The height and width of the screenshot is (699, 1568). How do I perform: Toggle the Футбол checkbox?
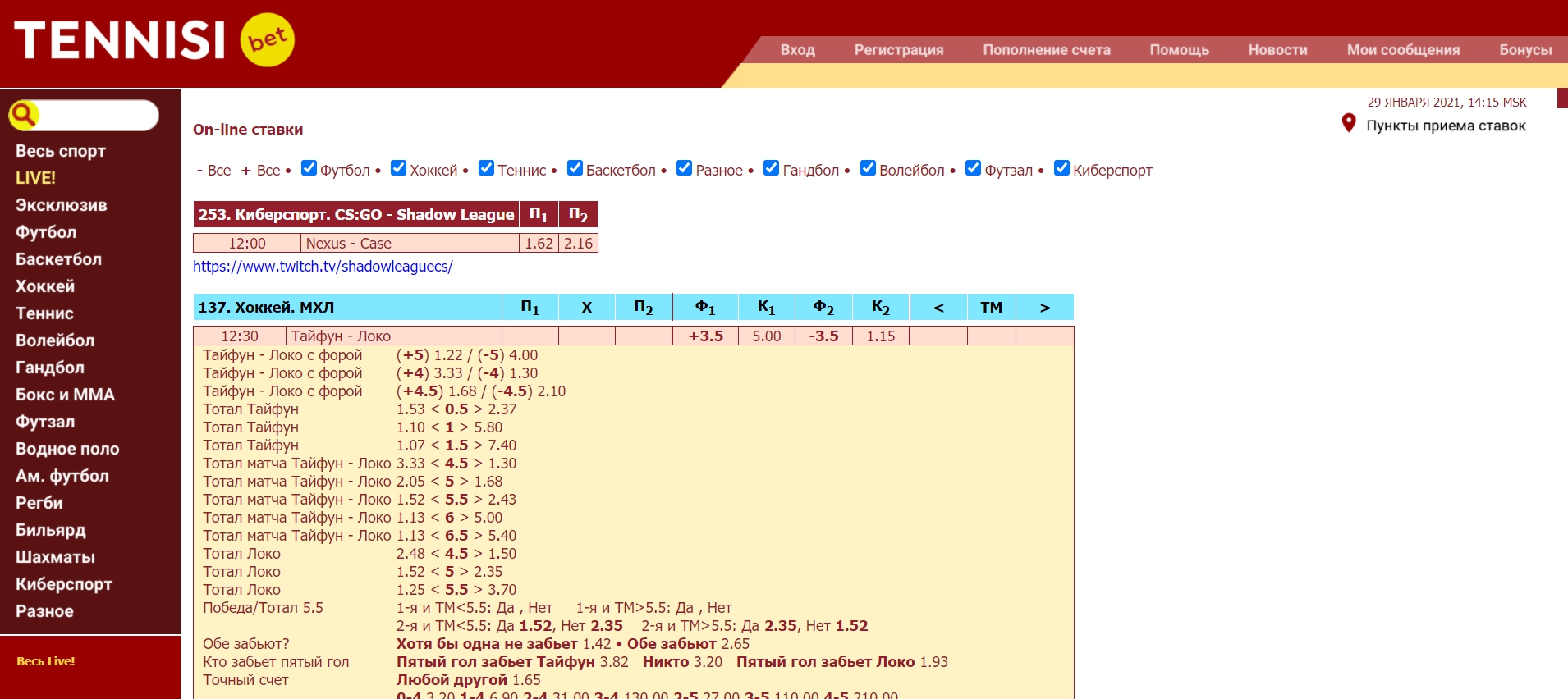[309, 168]
